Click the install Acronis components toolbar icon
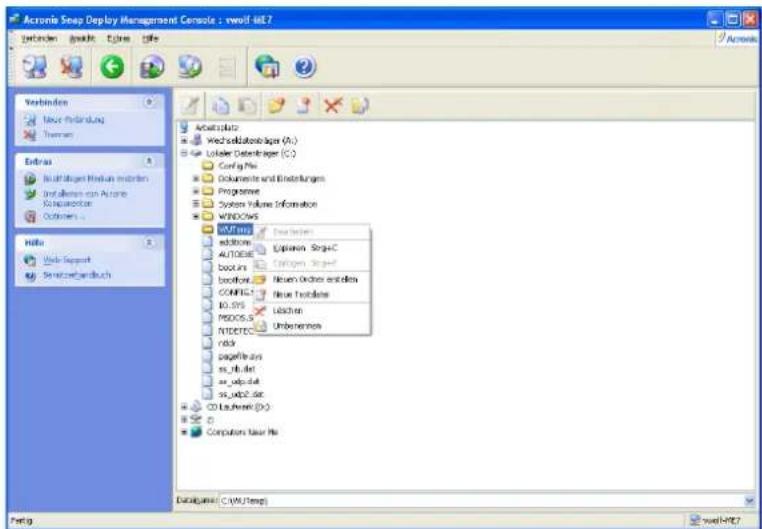 click(x=189, y=67)
